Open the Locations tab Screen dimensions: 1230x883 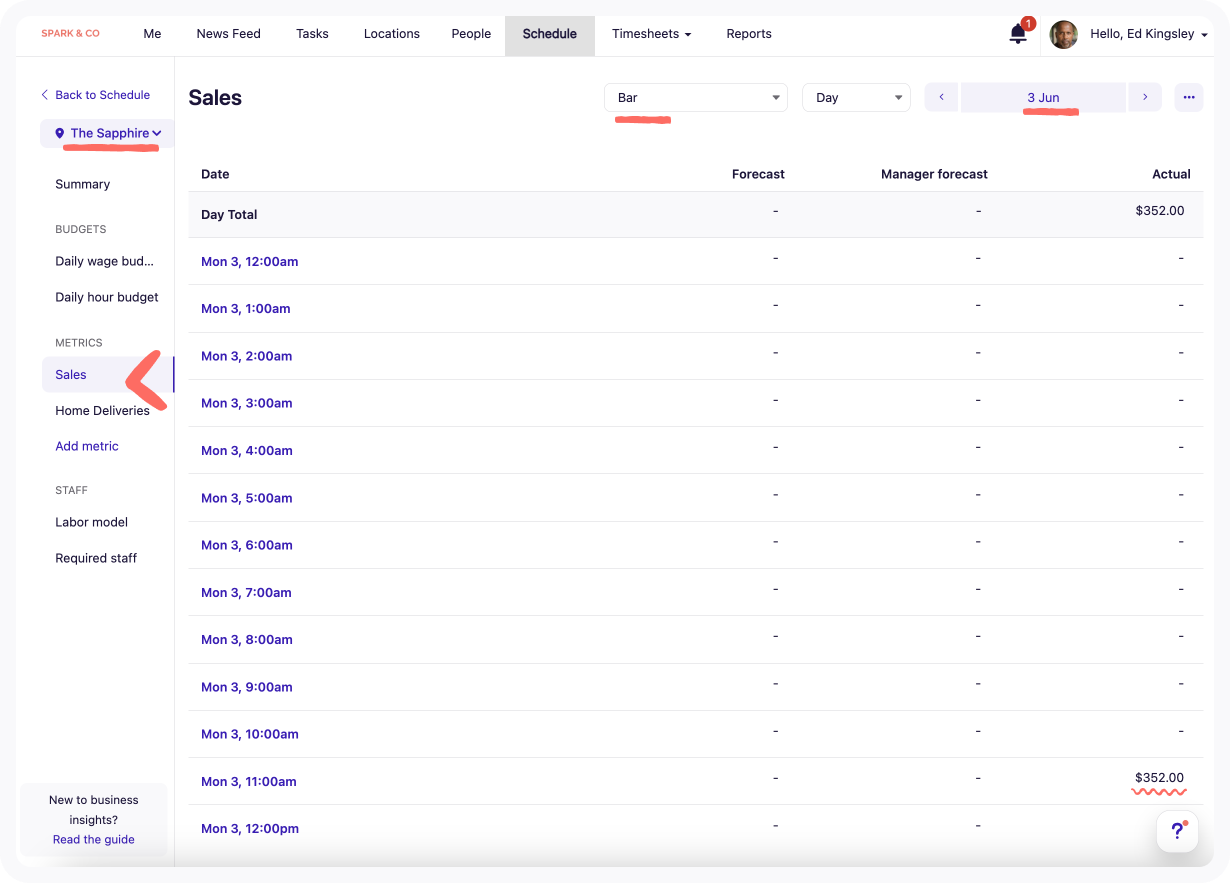(x=392, y=34)
